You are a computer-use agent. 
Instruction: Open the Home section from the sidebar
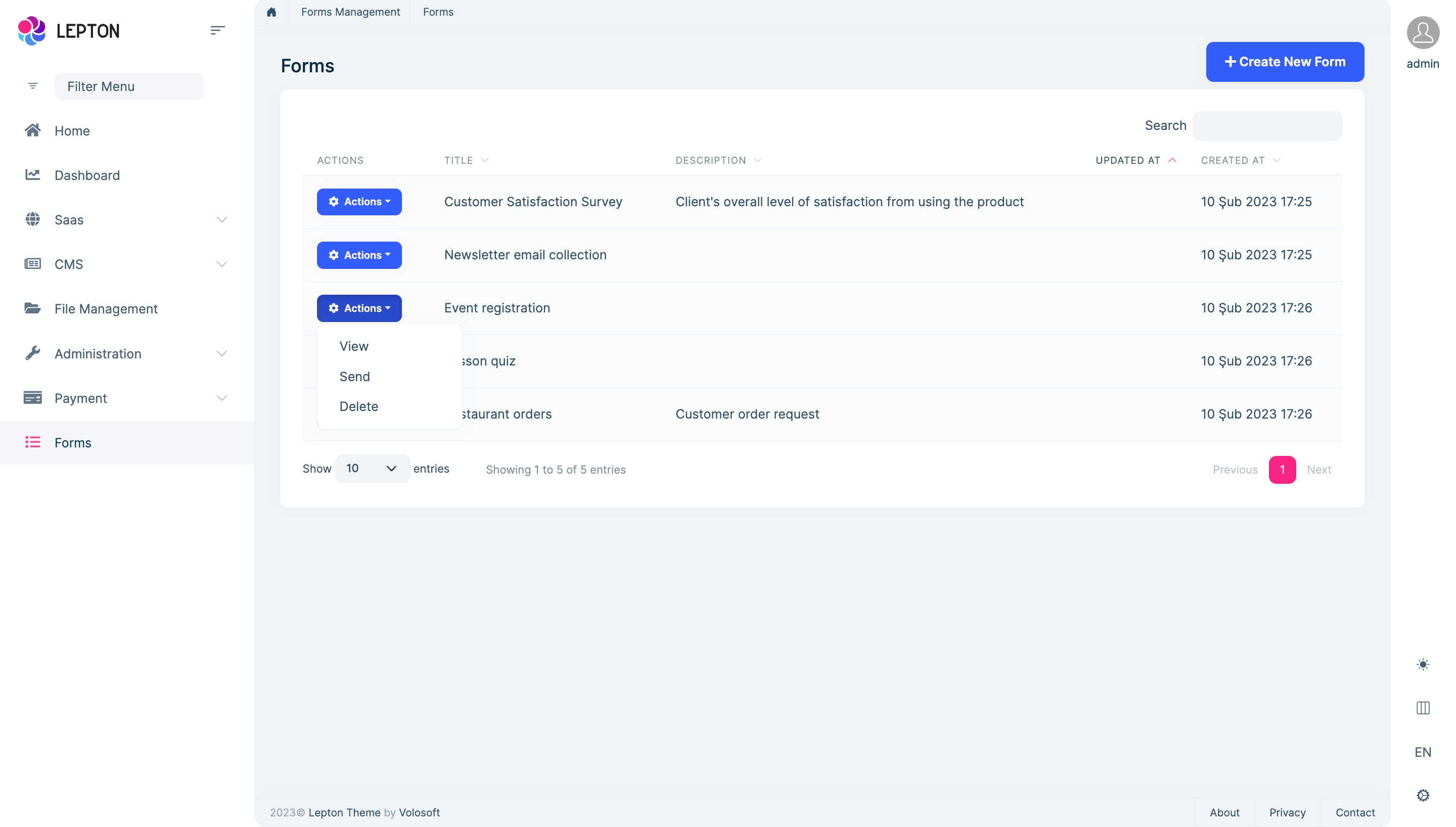coord(32,130)
